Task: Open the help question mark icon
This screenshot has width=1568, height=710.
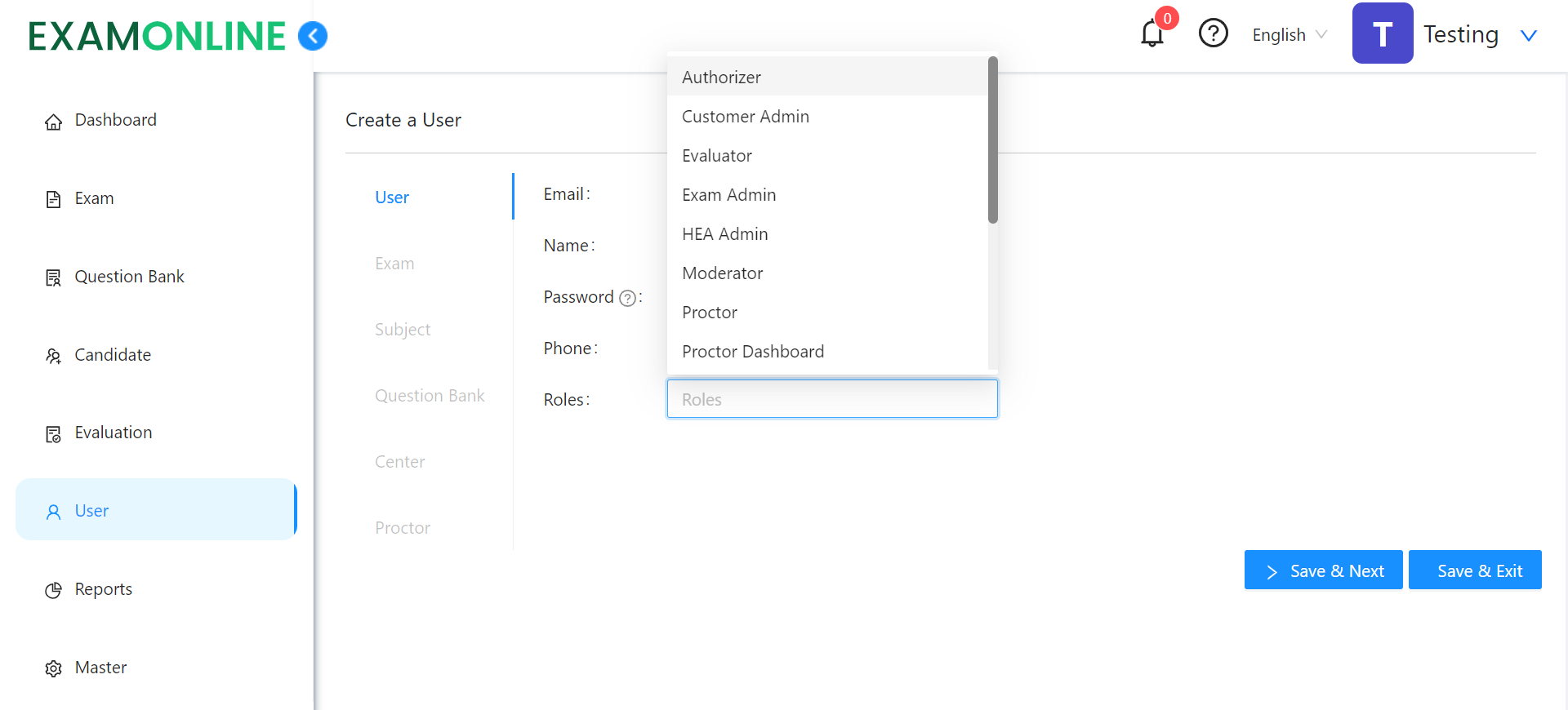Action: point(1213,33)
